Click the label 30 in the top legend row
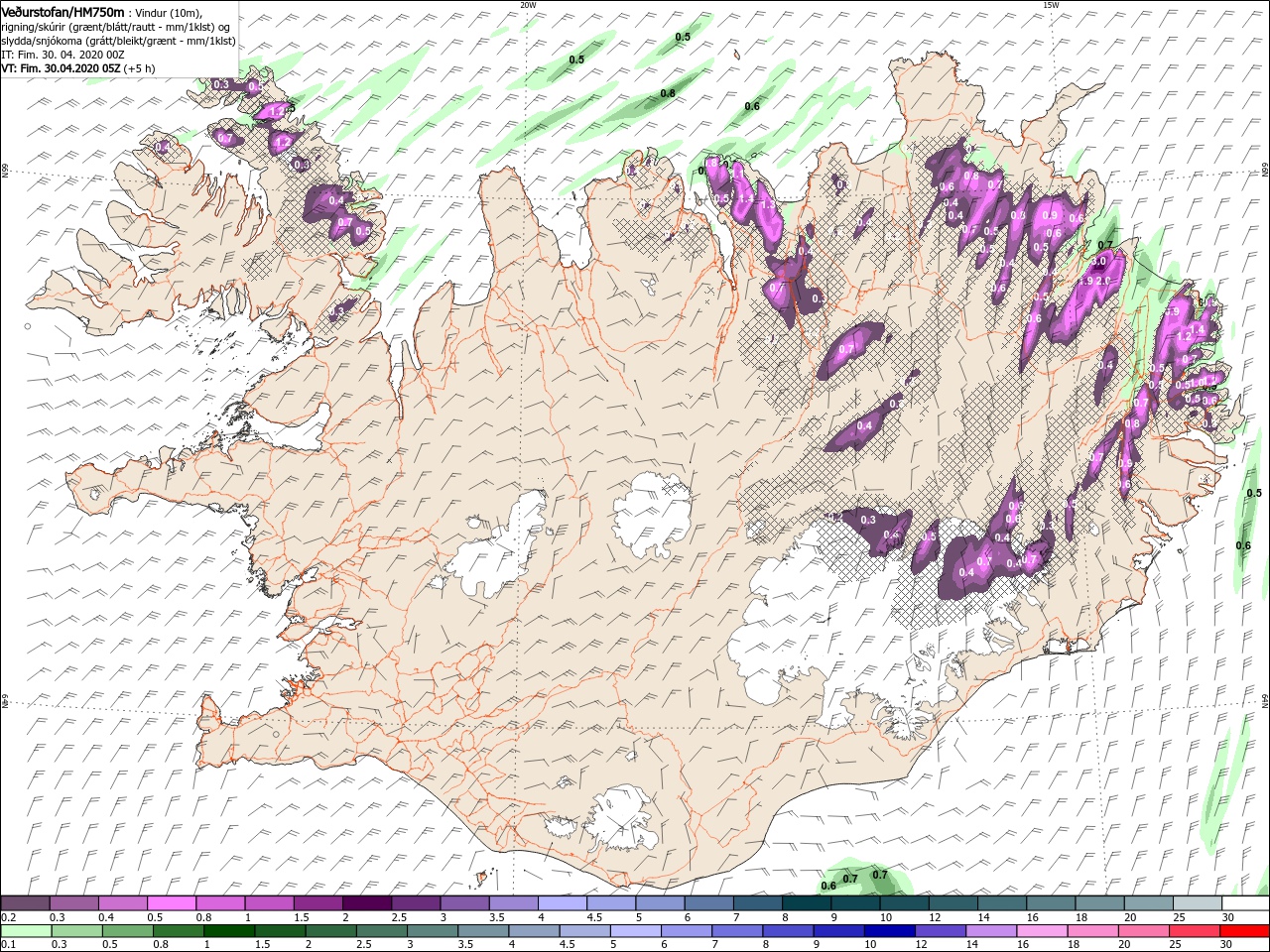 (x=1227, y=918)
